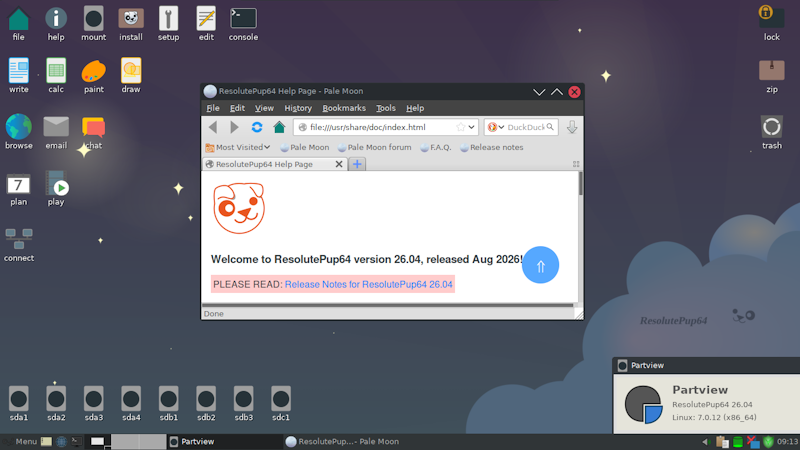
Task: Open Release Notes for ResolutePup64 26.04 link
Action: point(368,284)
